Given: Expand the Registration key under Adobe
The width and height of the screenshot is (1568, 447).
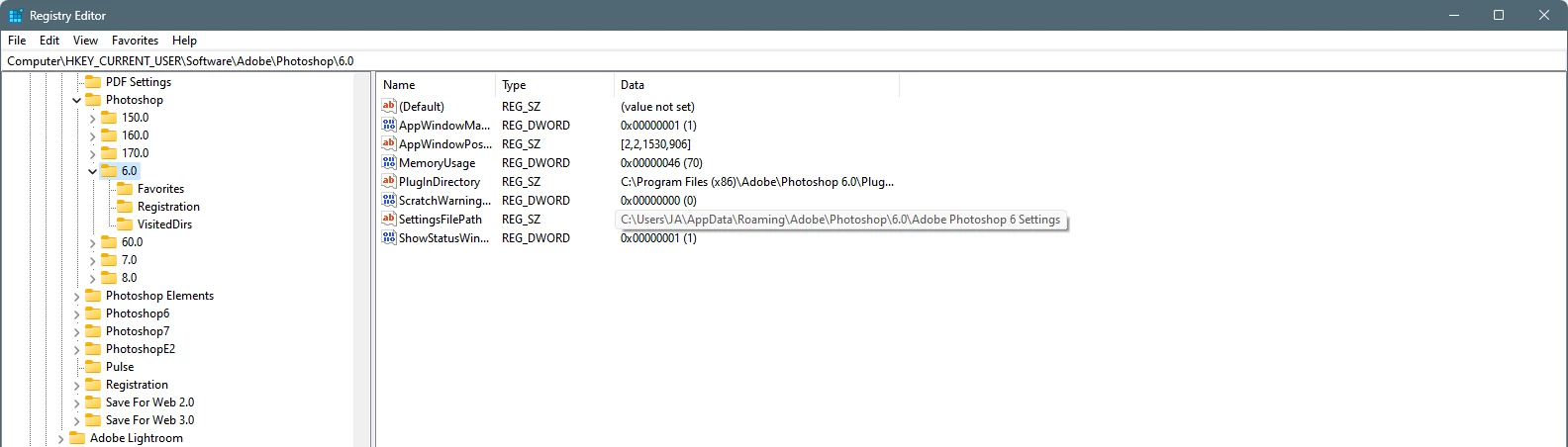Looking at the screenshot, I should click(x=76, y=385).
